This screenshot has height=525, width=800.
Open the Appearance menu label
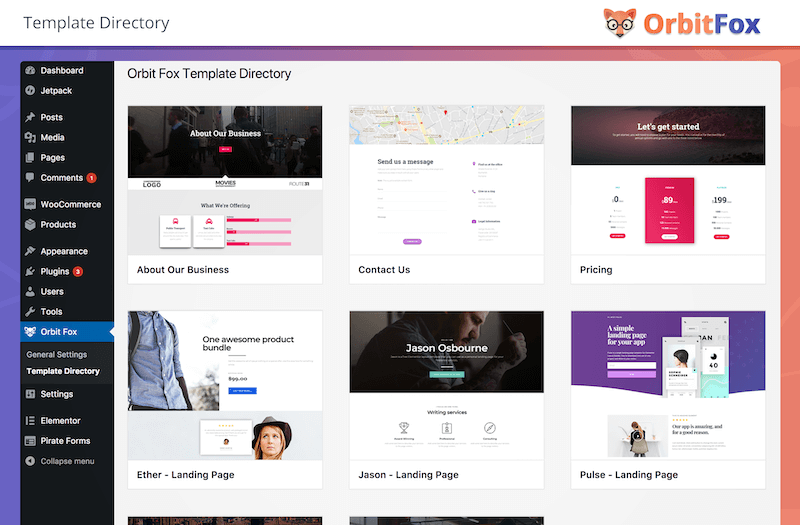tap(64, 251)
